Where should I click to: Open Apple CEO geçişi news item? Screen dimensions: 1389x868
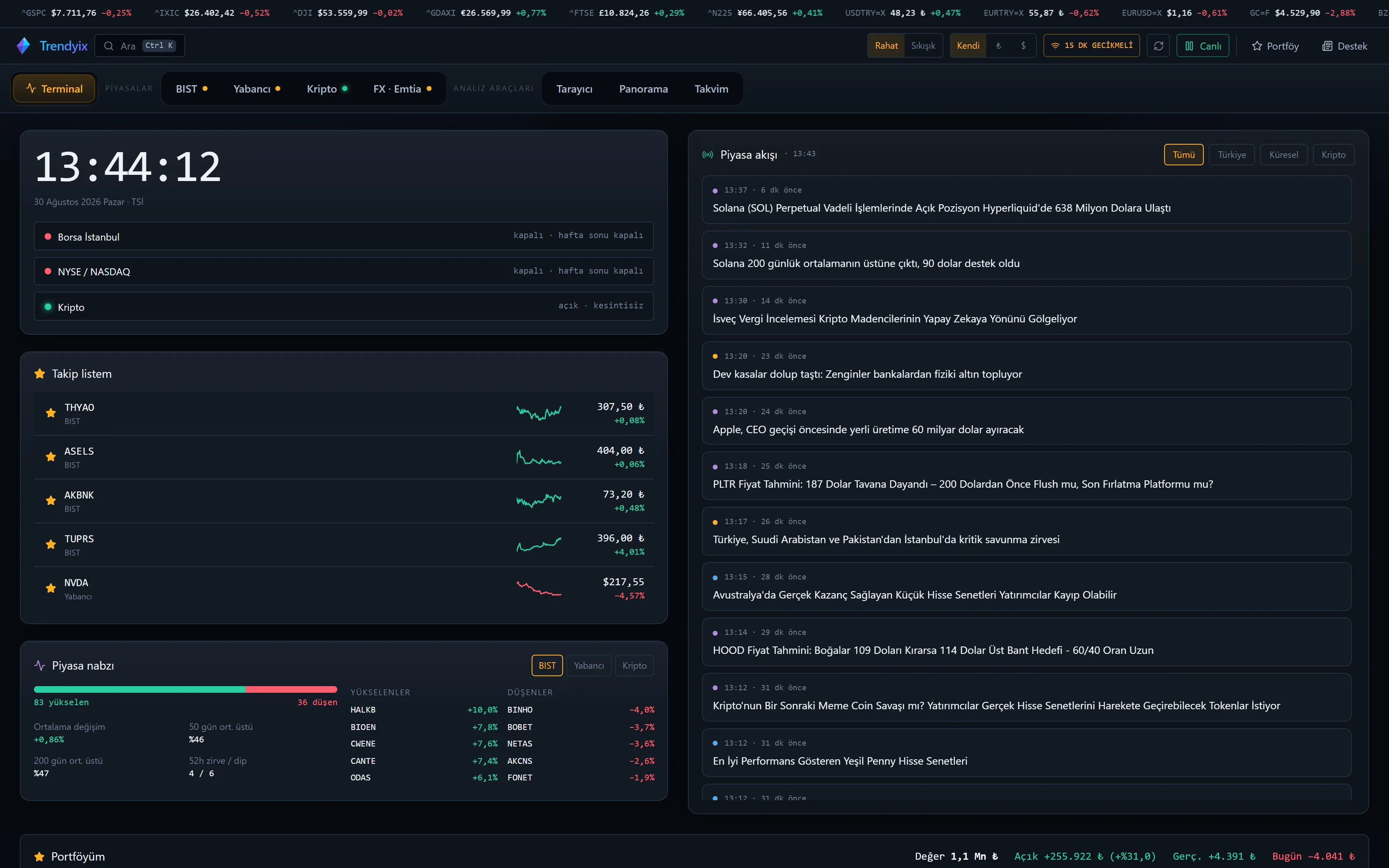[x=1026, y=421]
